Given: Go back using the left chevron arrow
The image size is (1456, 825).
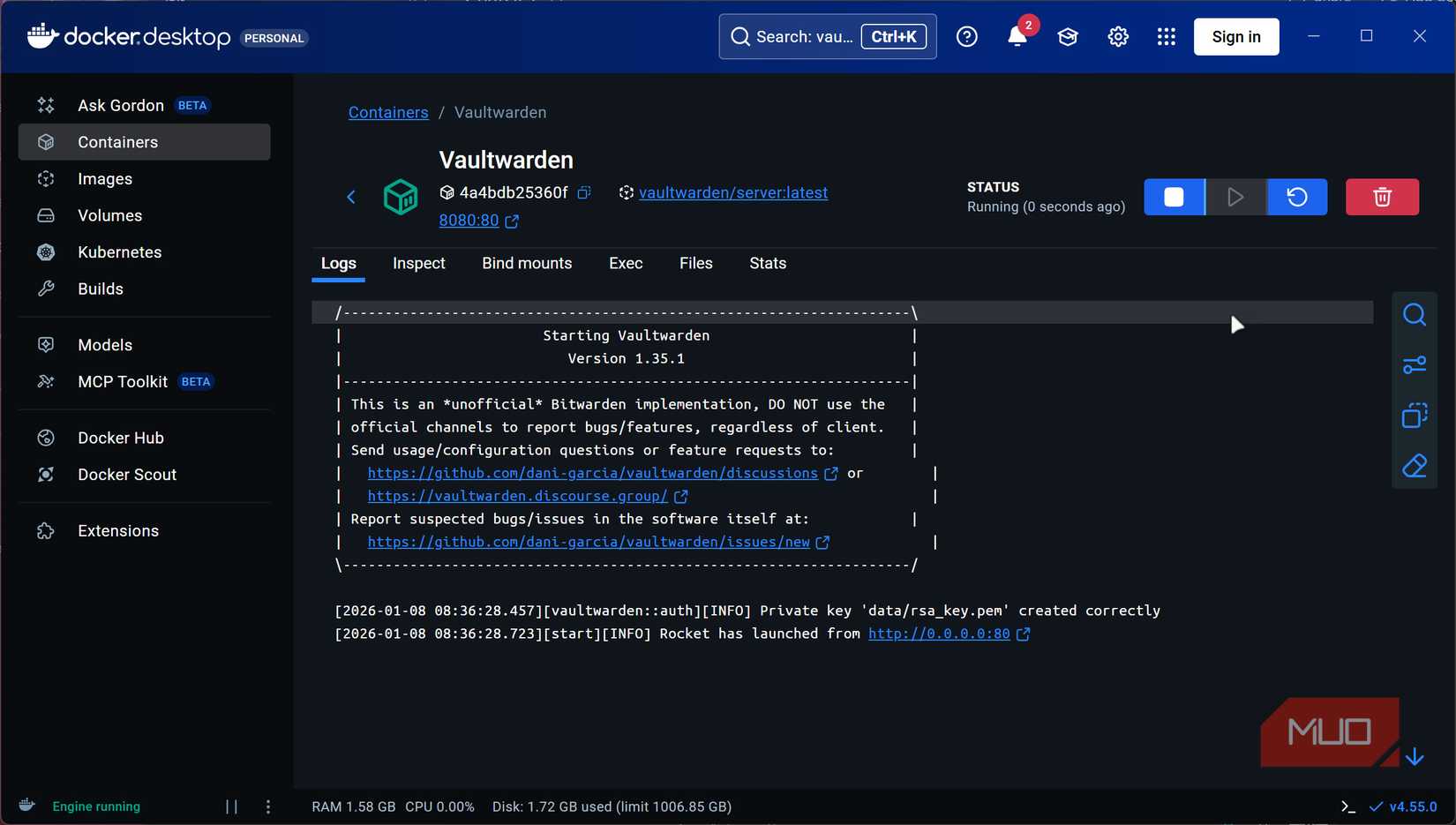Looking at the screenshot, I should click(351, 197).
